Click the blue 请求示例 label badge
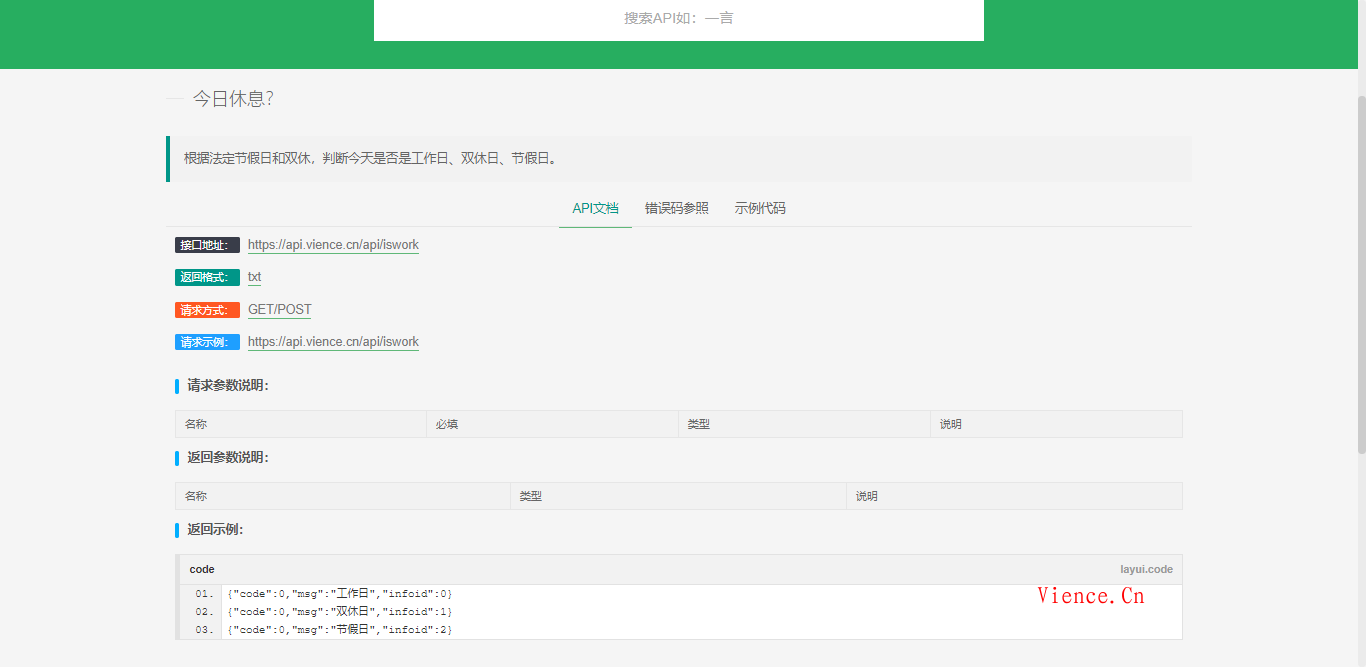The height and width of the screenshot is (667, 1366). pyautogui.click(x=207, y=342)
